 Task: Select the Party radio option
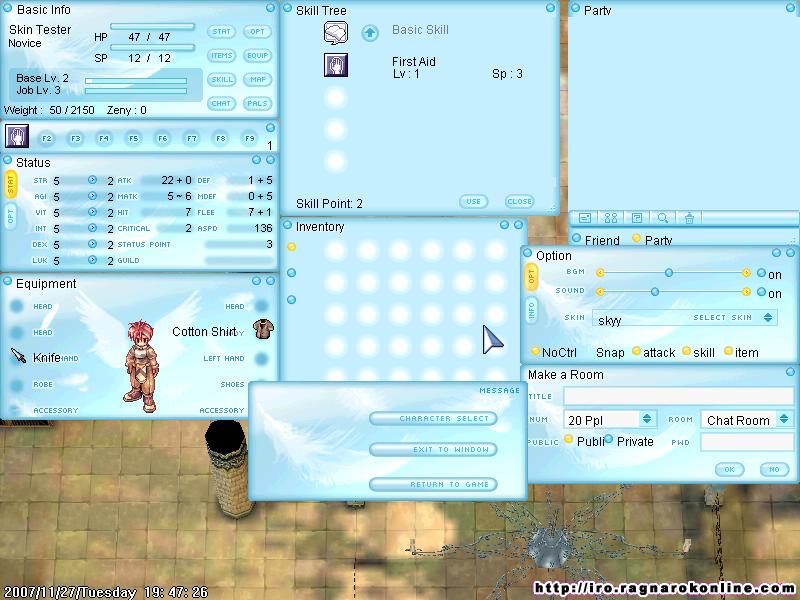[636, 238]
